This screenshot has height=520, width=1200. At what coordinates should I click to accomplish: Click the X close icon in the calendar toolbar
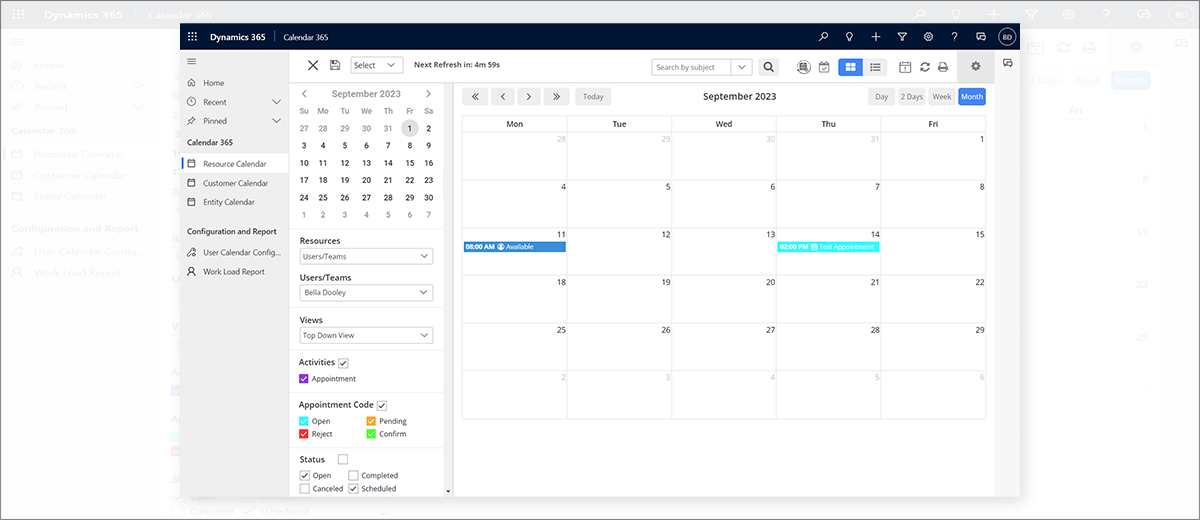(313, 65)
